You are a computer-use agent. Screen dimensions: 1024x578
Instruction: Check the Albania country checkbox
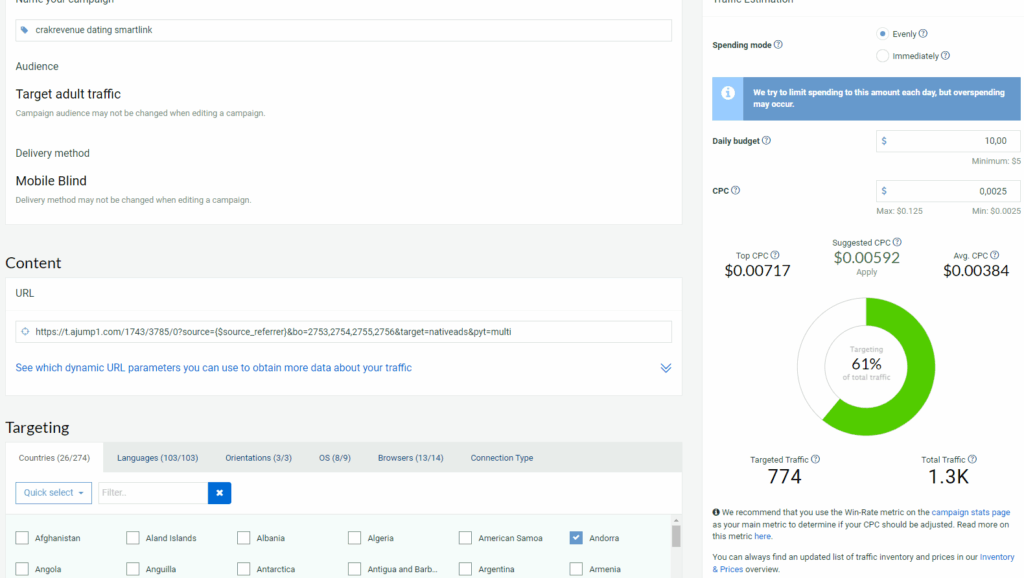(243, 538)
